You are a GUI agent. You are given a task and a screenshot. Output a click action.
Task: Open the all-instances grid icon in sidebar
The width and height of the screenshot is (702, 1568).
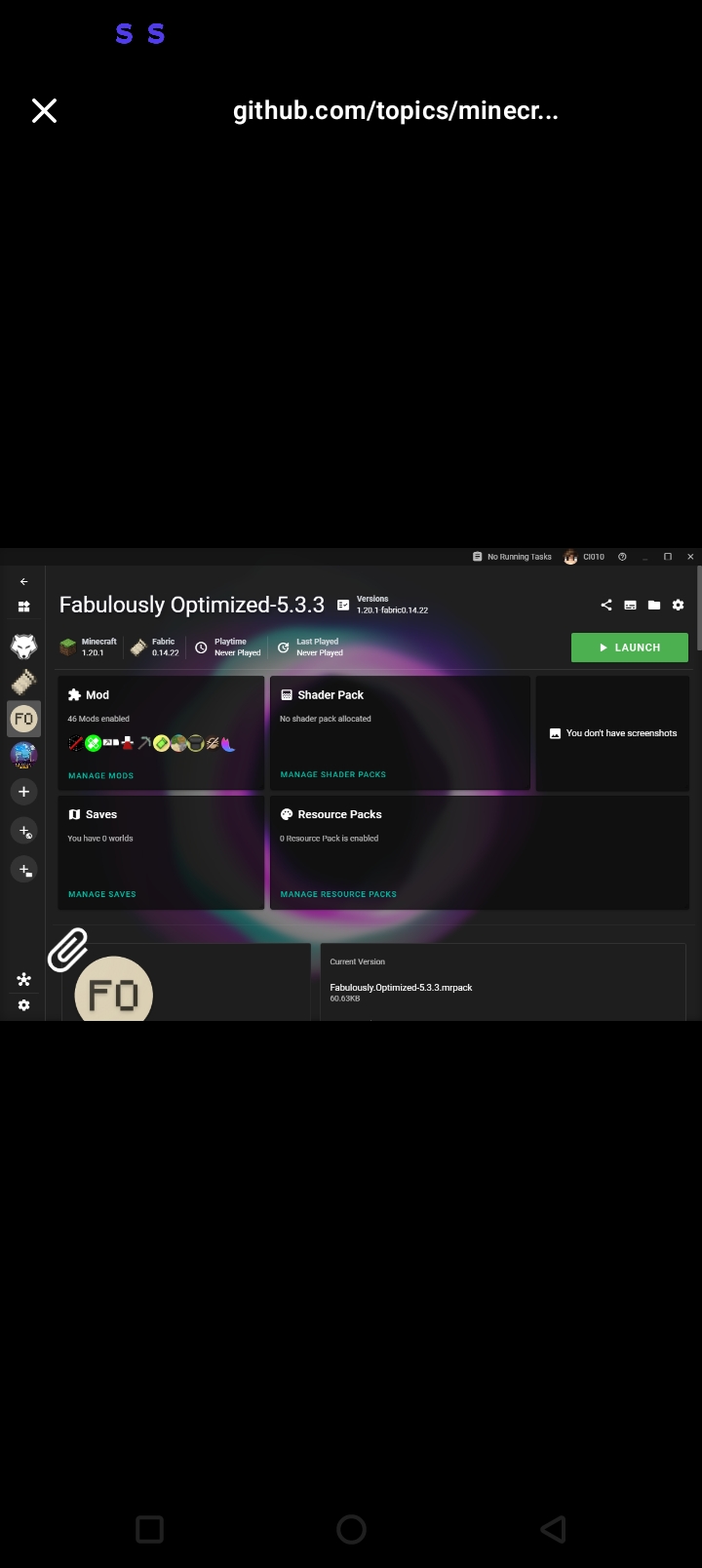(23, 607)
